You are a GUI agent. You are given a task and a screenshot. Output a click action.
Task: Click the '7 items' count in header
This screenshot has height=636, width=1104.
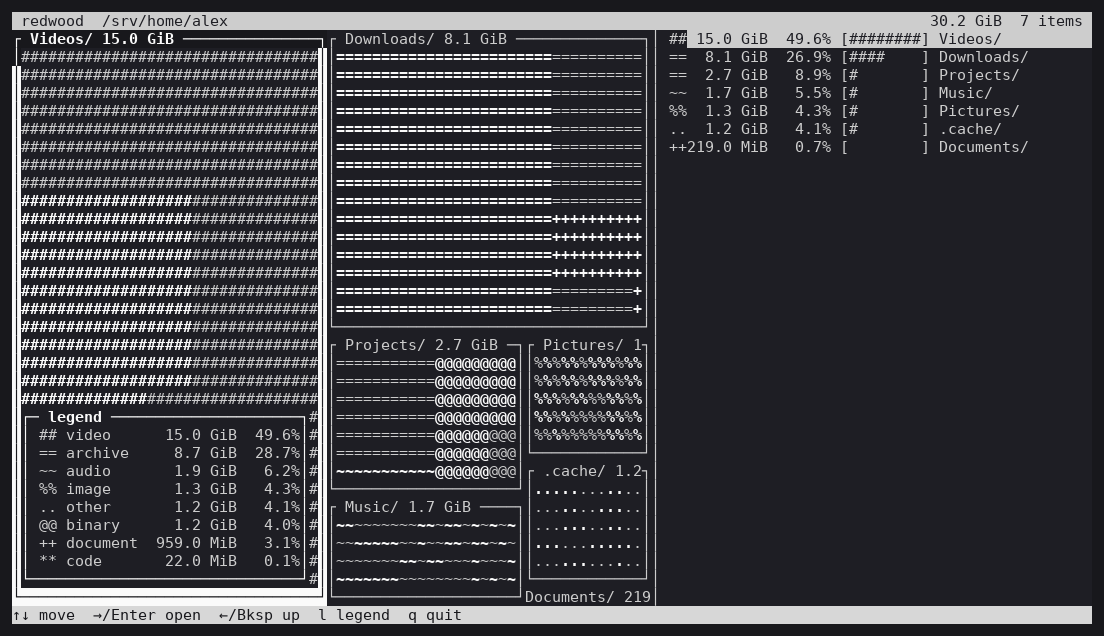click(1050, 21)
